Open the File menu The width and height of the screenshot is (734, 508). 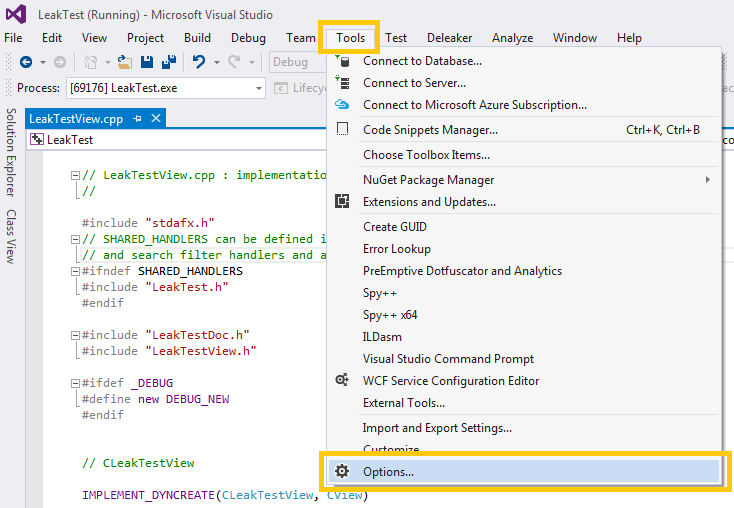point(13,37)
